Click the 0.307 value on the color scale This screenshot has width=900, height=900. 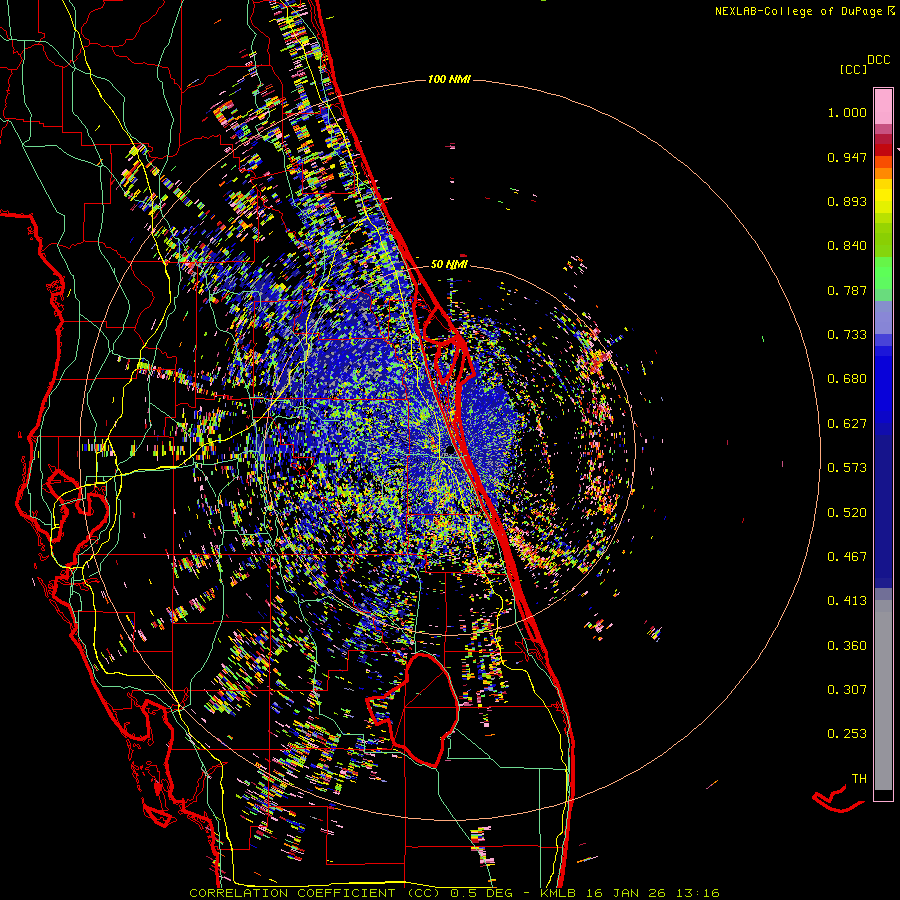click(x=847, y=690)
